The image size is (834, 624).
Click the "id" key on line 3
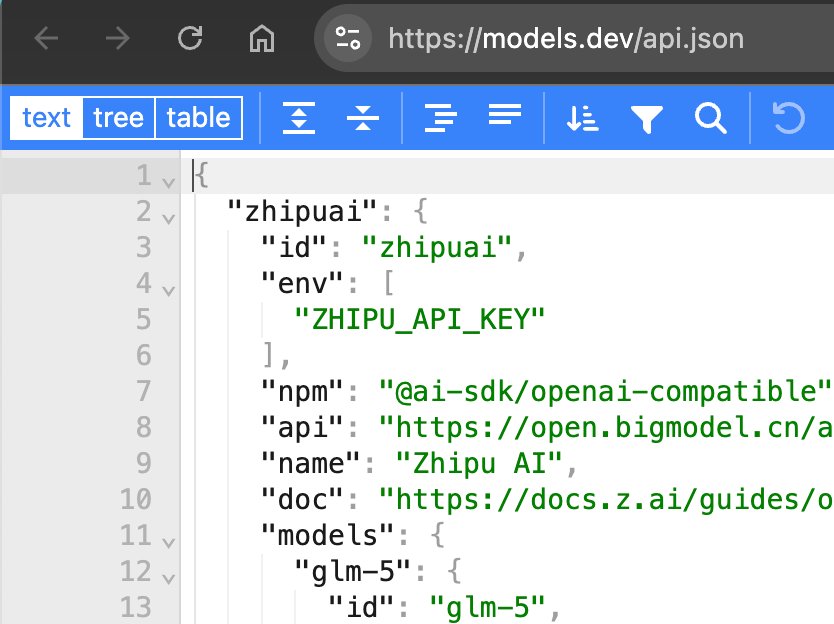pos(294,247)
